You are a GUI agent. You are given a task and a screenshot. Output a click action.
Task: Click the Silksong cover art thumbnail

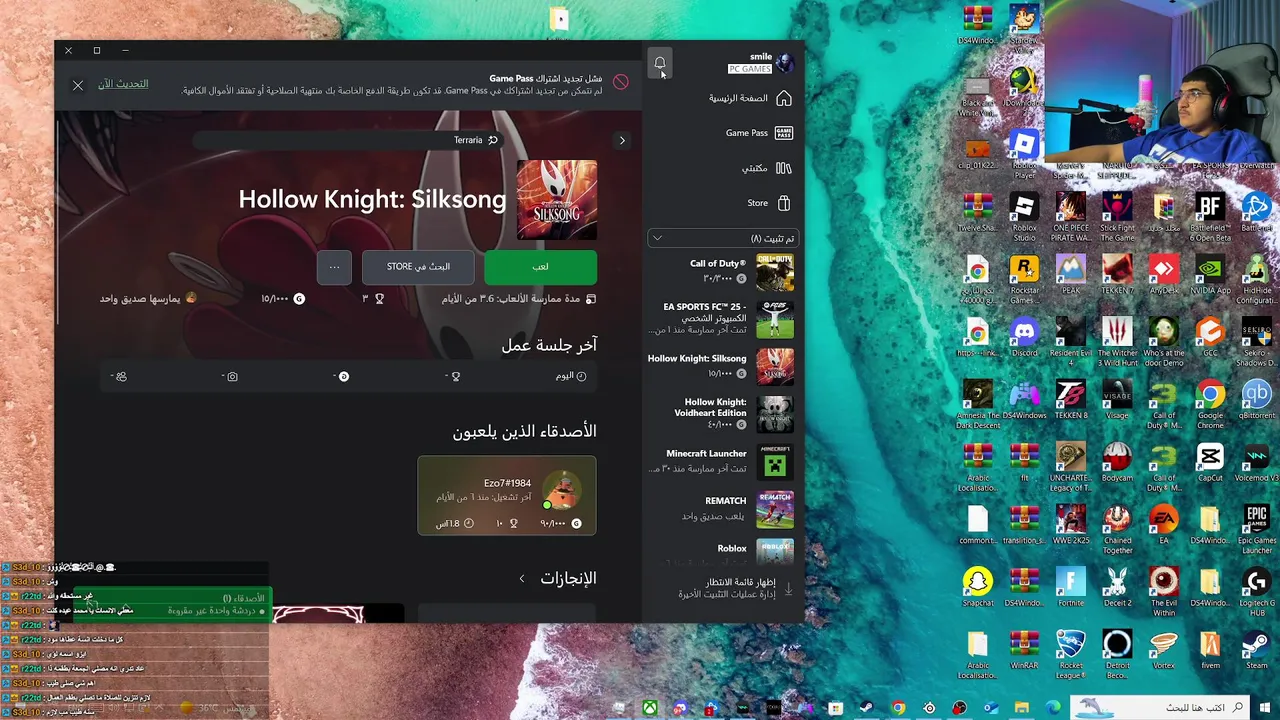point(557,200)
